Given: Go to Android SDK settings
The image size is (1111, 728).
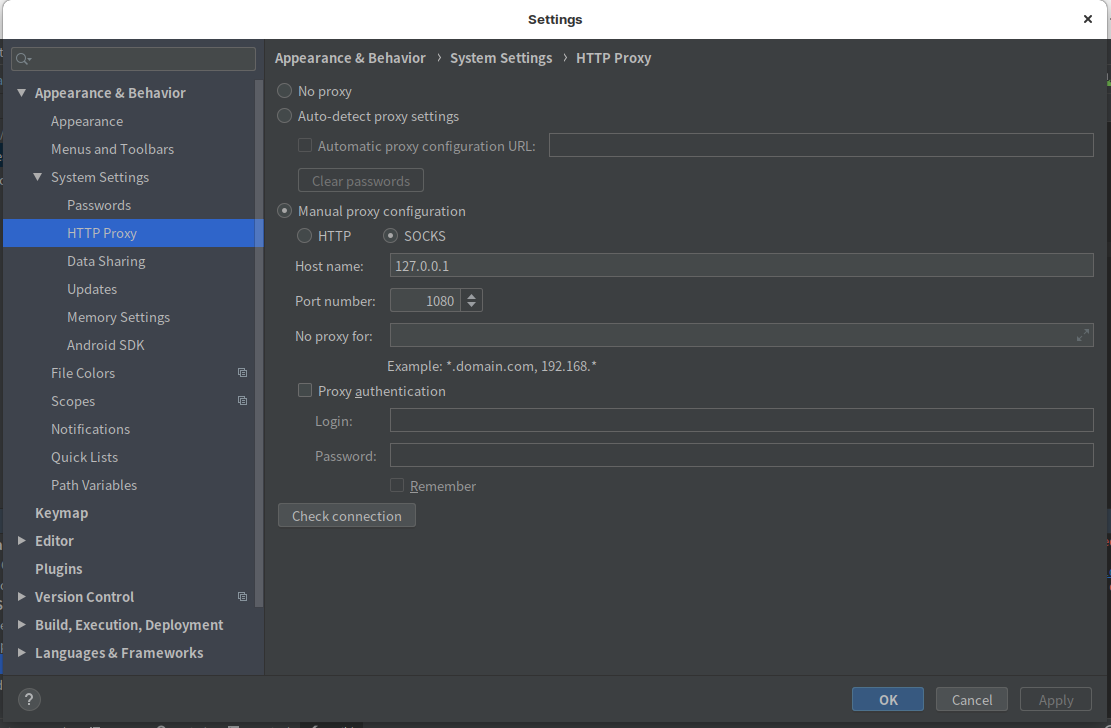Looking at the screenshot, I should click(x=106, y=345).
